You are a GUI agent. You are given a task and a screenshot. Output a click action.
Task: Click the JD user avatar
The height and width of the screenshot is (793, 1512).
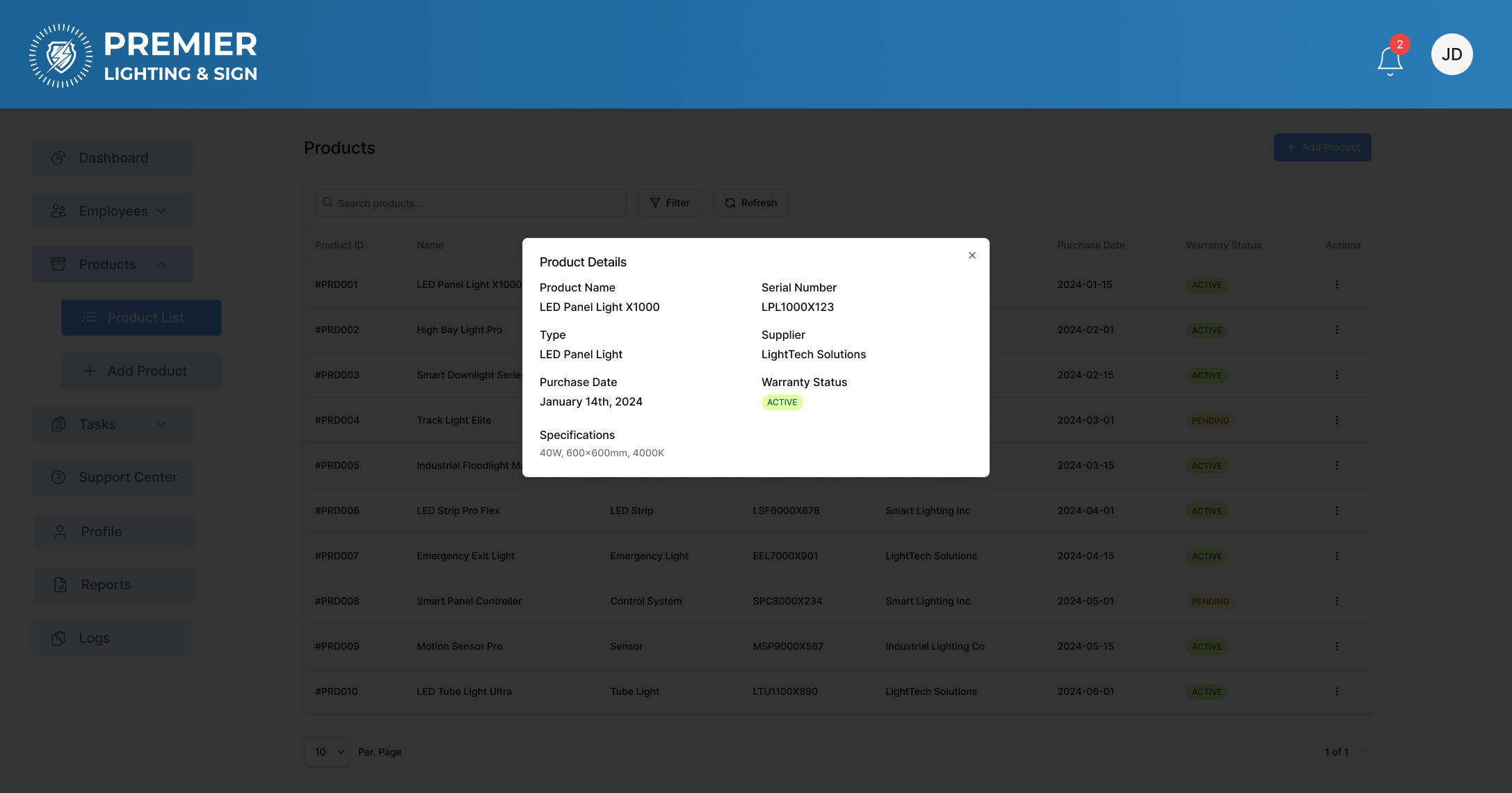pyautogui.click(x=1451, y=54)
